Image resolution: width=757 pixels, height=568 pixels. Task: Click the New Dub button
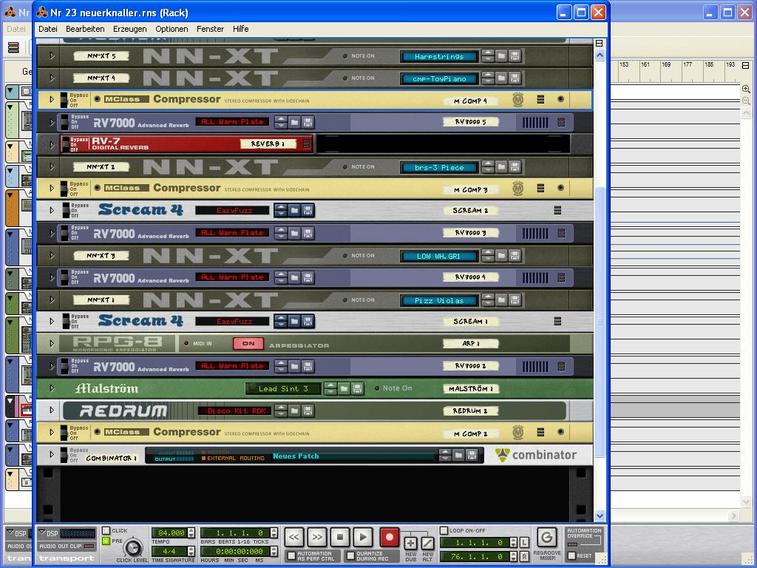(411, 542)
